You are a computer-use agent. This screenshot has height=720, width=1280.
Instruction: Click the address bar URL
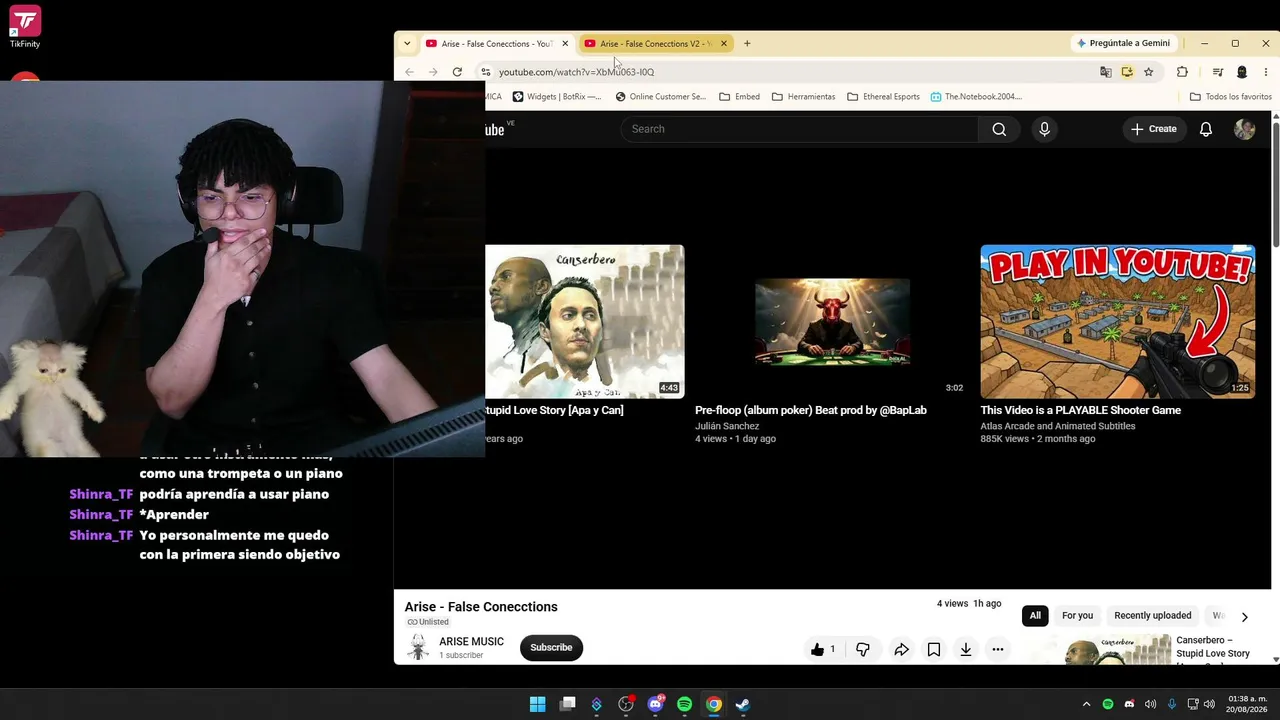[577, 72]
